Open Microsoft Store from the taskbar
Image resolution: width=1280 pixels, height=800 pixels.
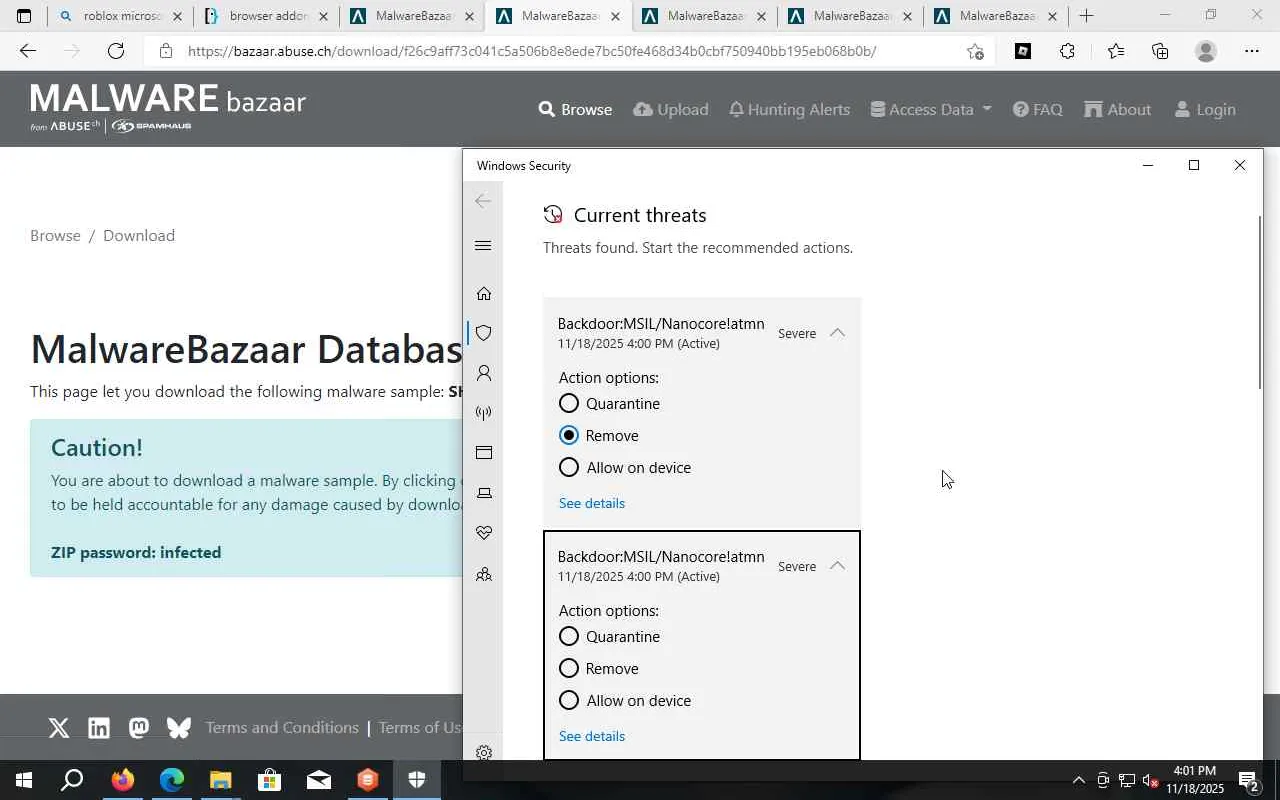(x=269, y=780)
